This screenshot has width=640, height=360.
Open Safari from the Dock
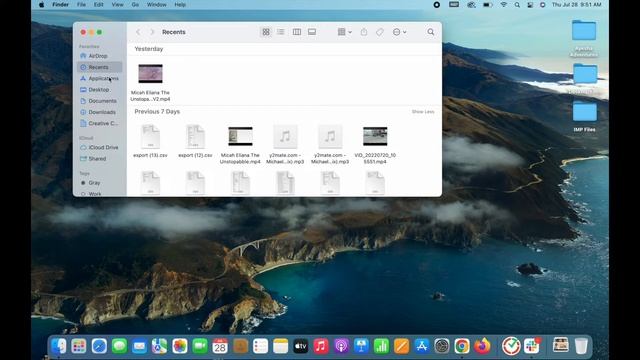(x=99, y=346)
